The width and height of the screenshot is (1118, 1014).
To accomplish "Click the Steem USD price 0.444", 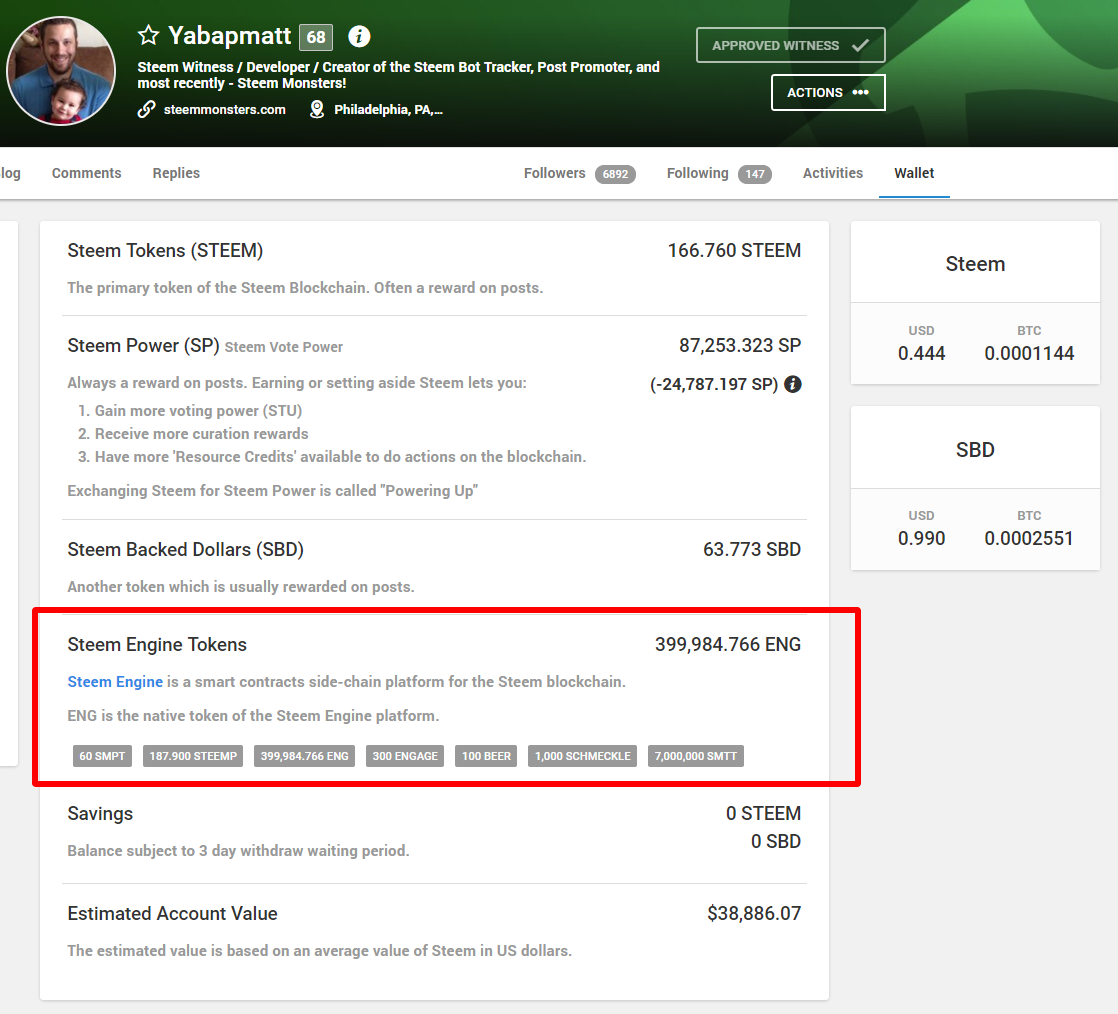I will click(921, 353).
